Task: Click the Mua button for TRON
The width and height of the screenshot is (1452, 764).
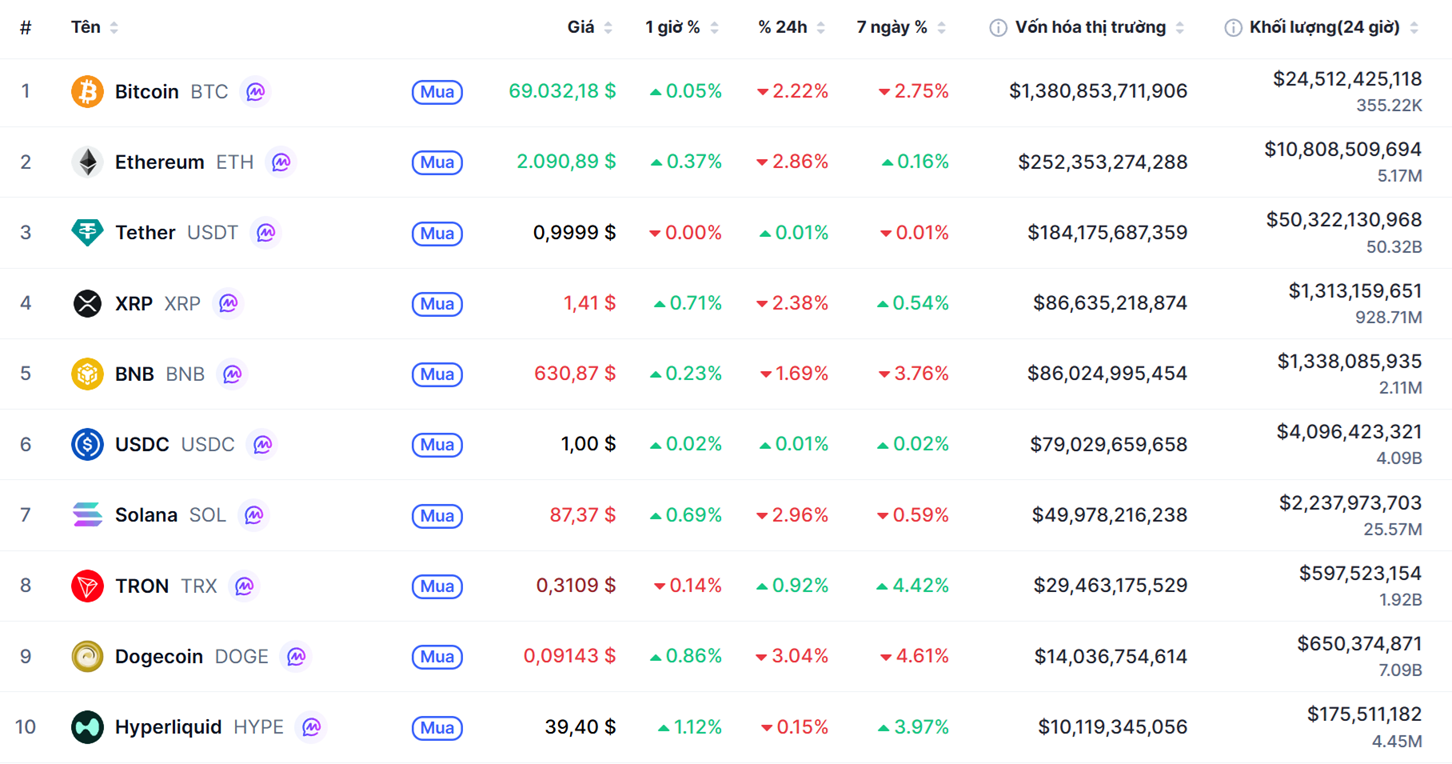Action: tap(437, 586)
